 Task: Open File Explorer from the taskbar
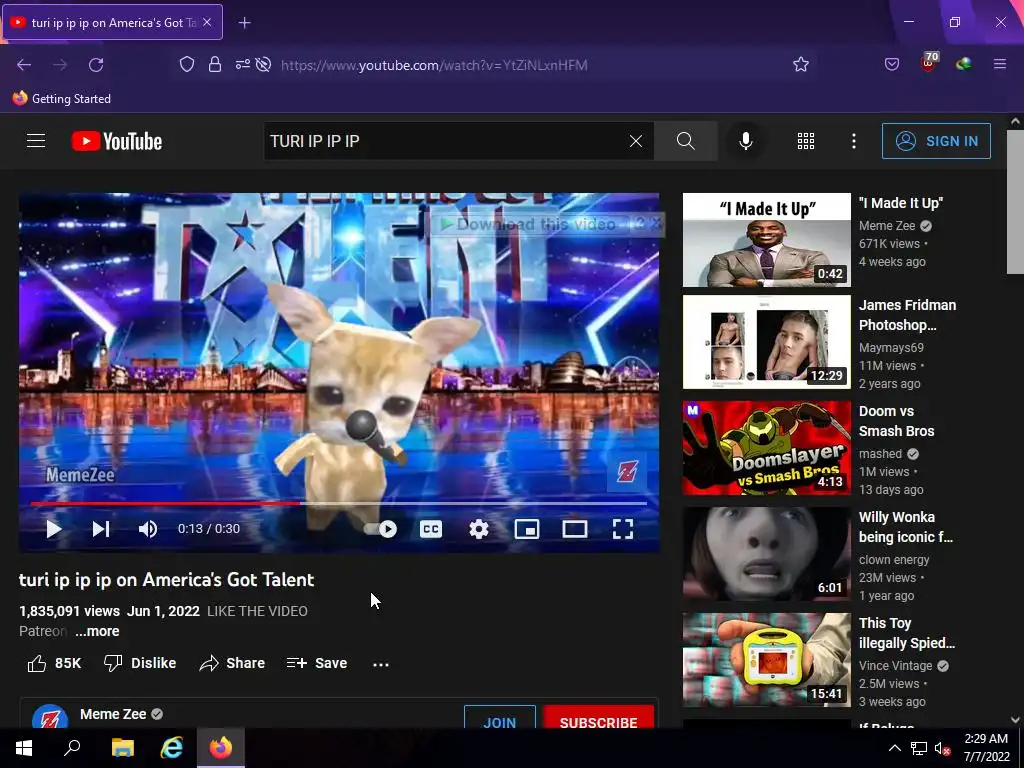122,748
